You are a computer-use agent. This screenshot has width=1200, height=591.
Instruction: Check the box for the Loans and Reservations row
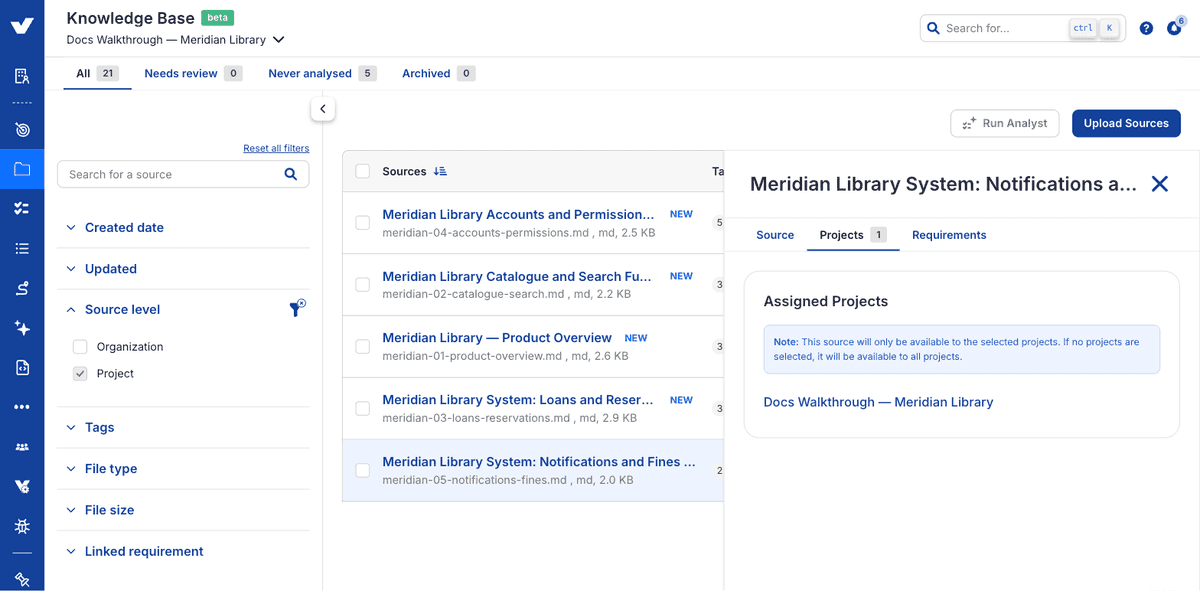point(362,409)
